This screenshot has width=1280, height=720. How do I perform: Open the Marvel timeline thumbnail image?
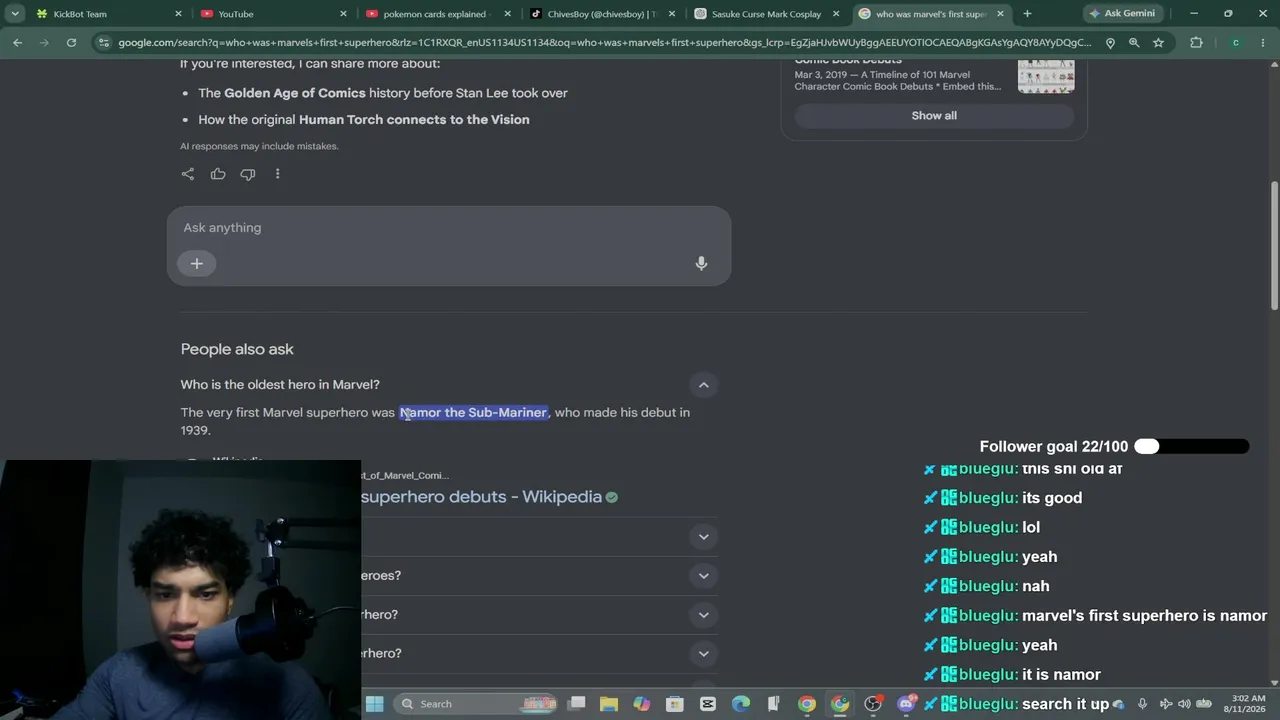pyautogui.click(x=1046, y=77)
